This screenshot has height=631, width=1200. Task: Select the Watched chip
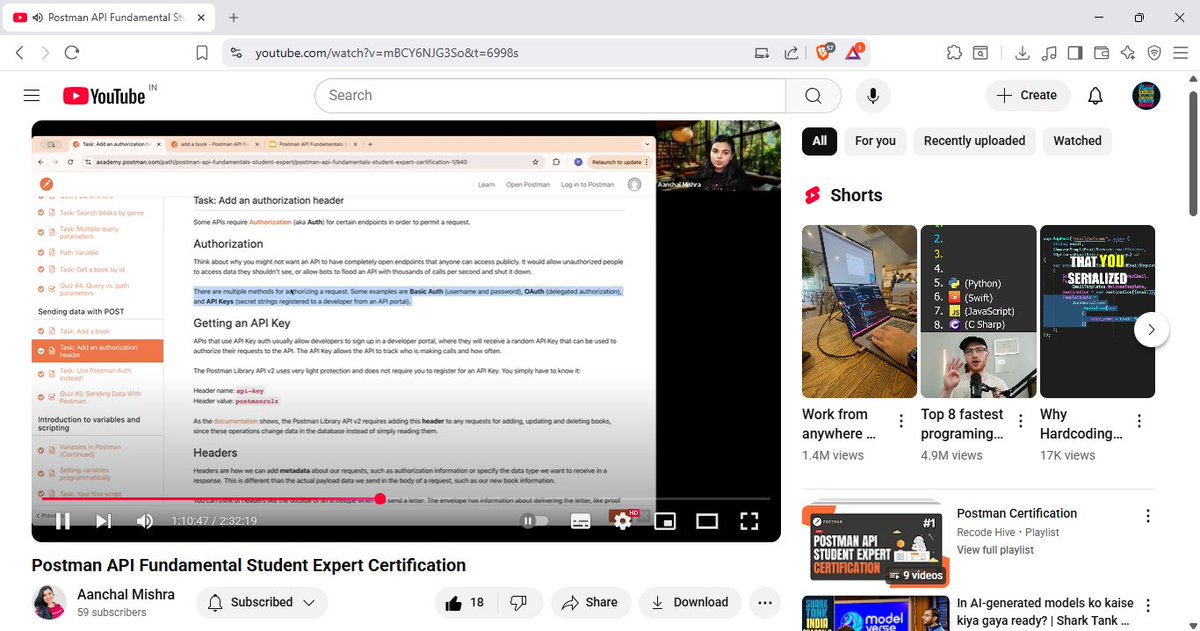point(1077,141)
